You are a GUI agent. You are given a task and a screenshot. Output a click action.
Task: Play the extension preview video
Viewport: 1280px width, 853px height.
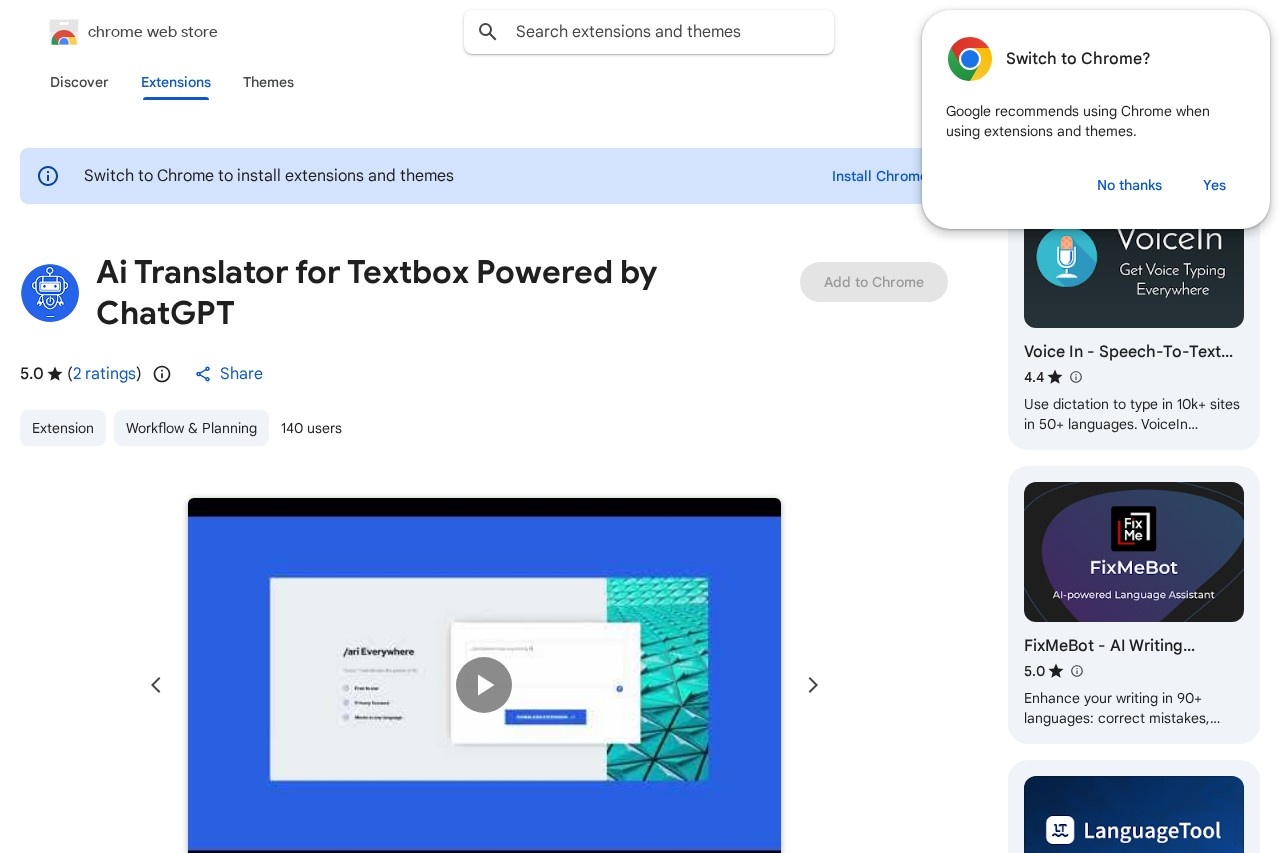point(484,685)
